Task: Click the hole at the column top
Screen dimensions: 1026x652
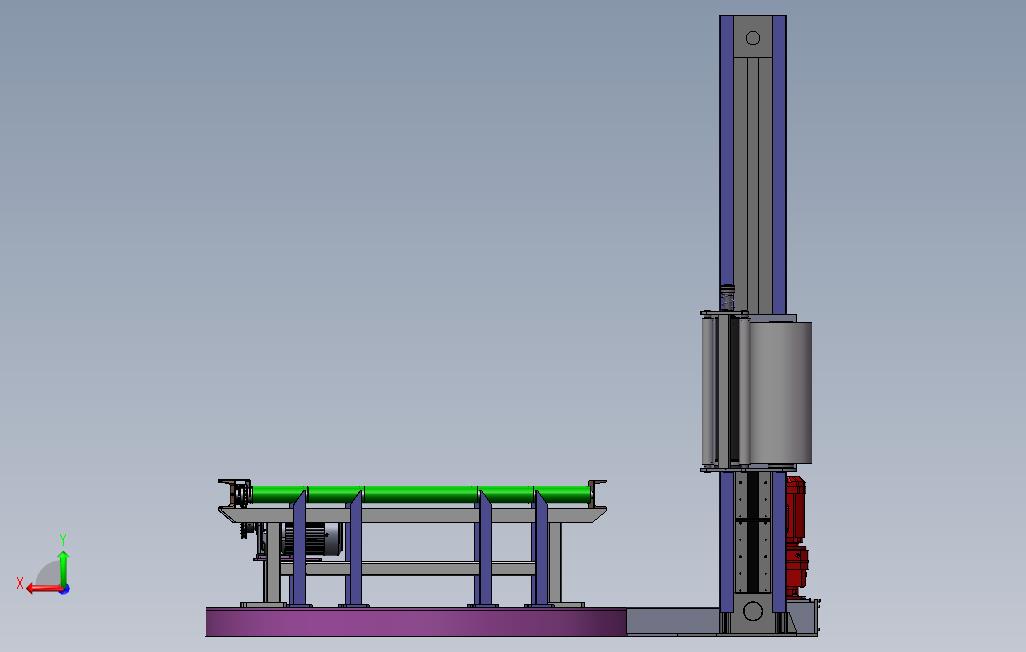Action: (x=752, y=40)
